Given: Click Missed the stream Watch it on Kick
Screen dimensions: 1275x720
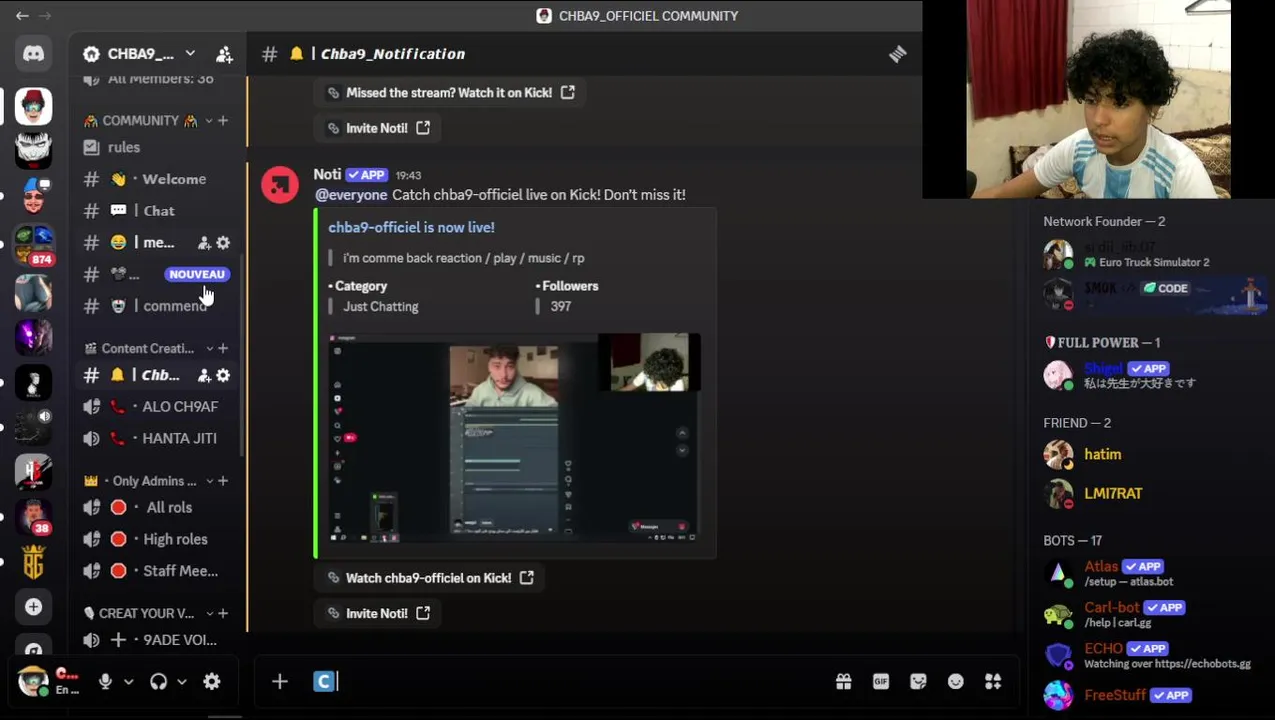Looking at the screenshot, I should pyautogui.click(x=451, y=92).
